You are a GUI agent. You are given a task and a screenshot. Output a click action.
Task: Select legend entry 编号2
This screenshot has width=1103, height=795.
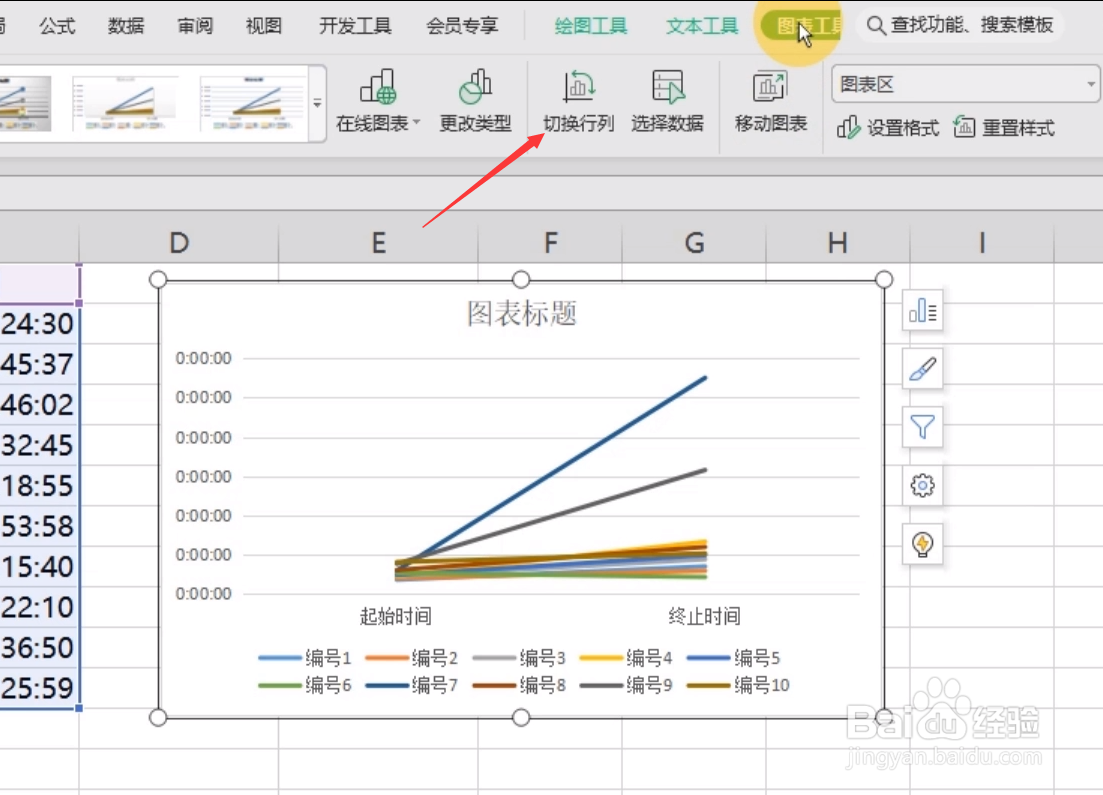click(x=412, y=658)
